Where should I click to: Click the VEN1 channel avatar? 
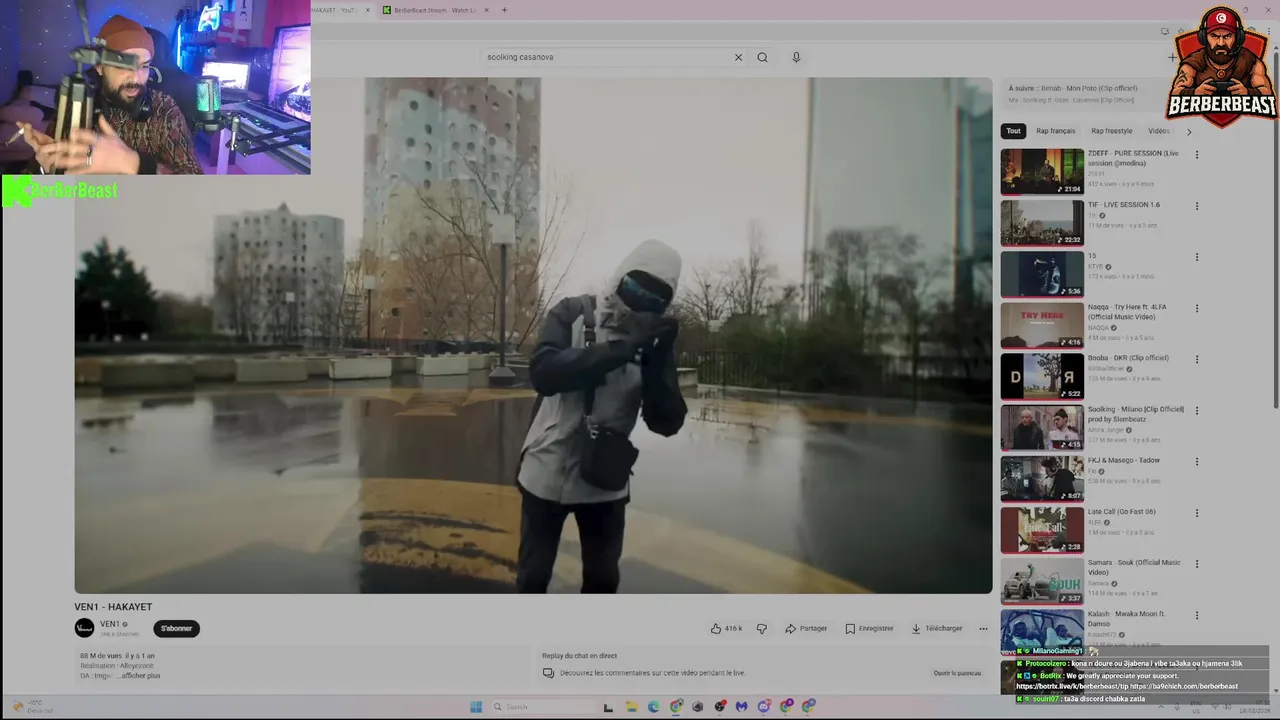pos(84,628)
